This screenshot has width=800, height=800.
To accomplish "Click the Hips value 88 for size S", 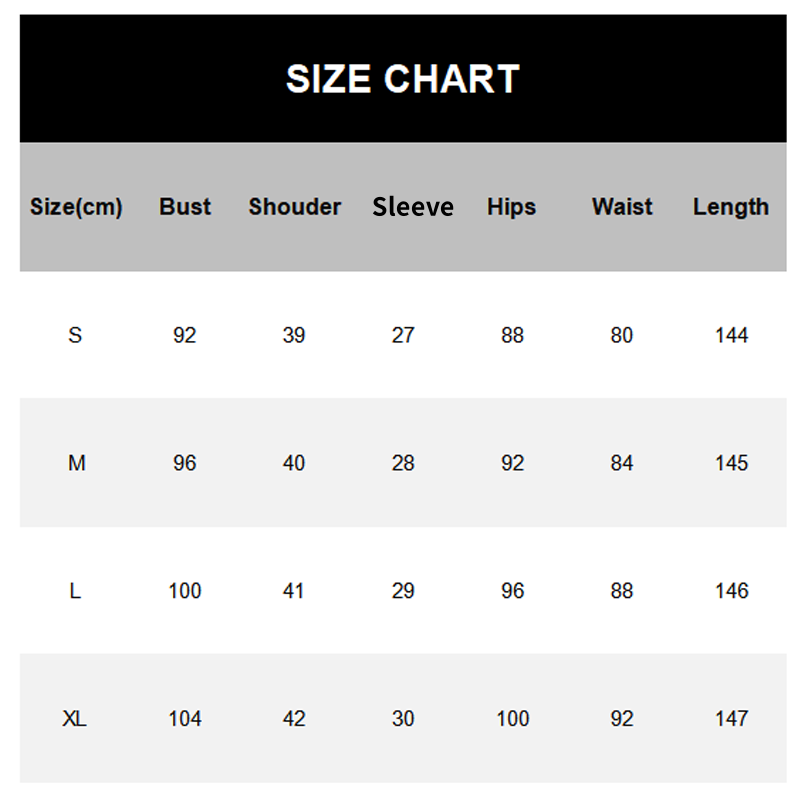I will click(x=513, y=335).
